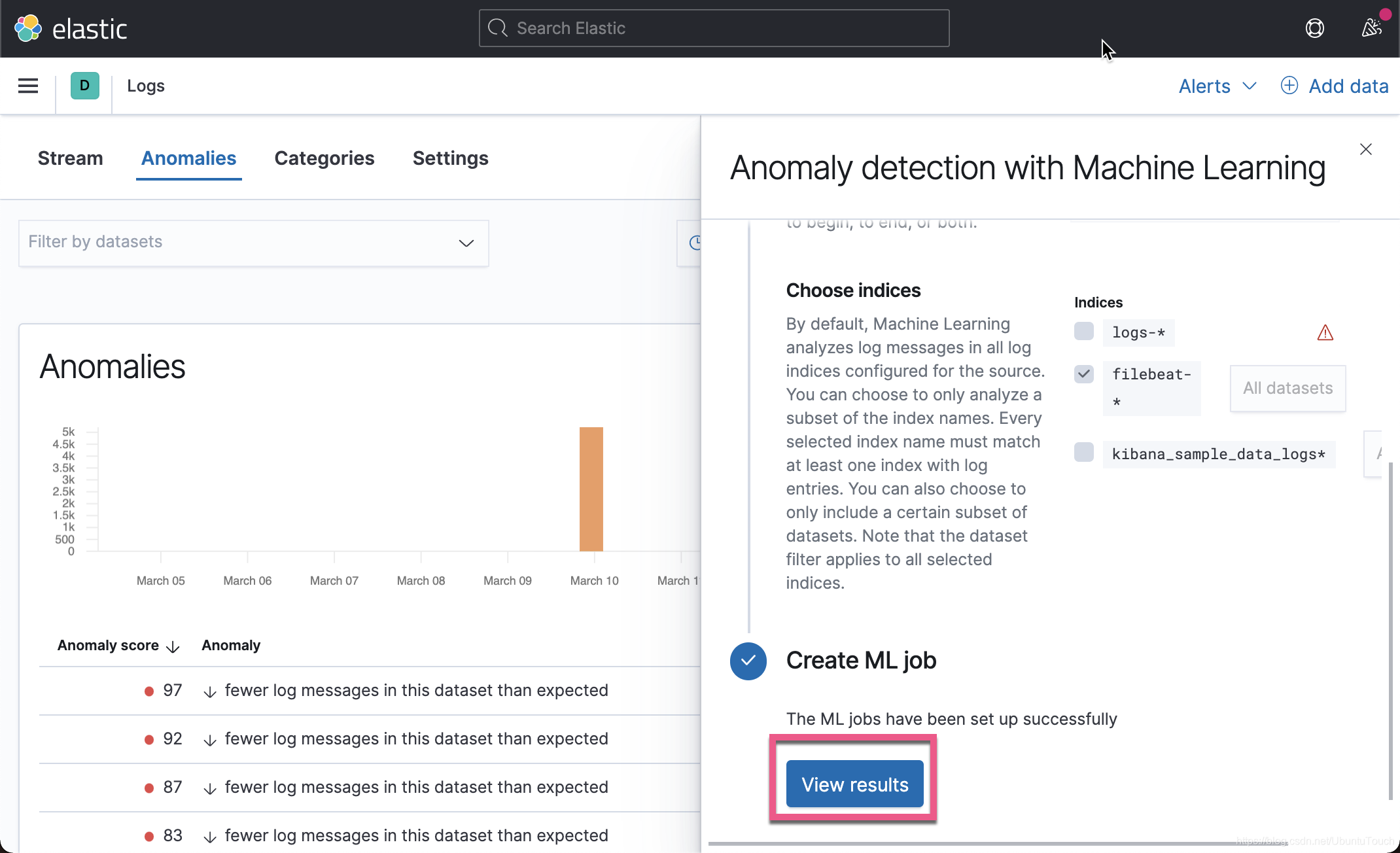The height and width of the screenshot is (853, 1400).
Task: Open the newsfeed celebration icon
Action: click(x=1371, y=28)
